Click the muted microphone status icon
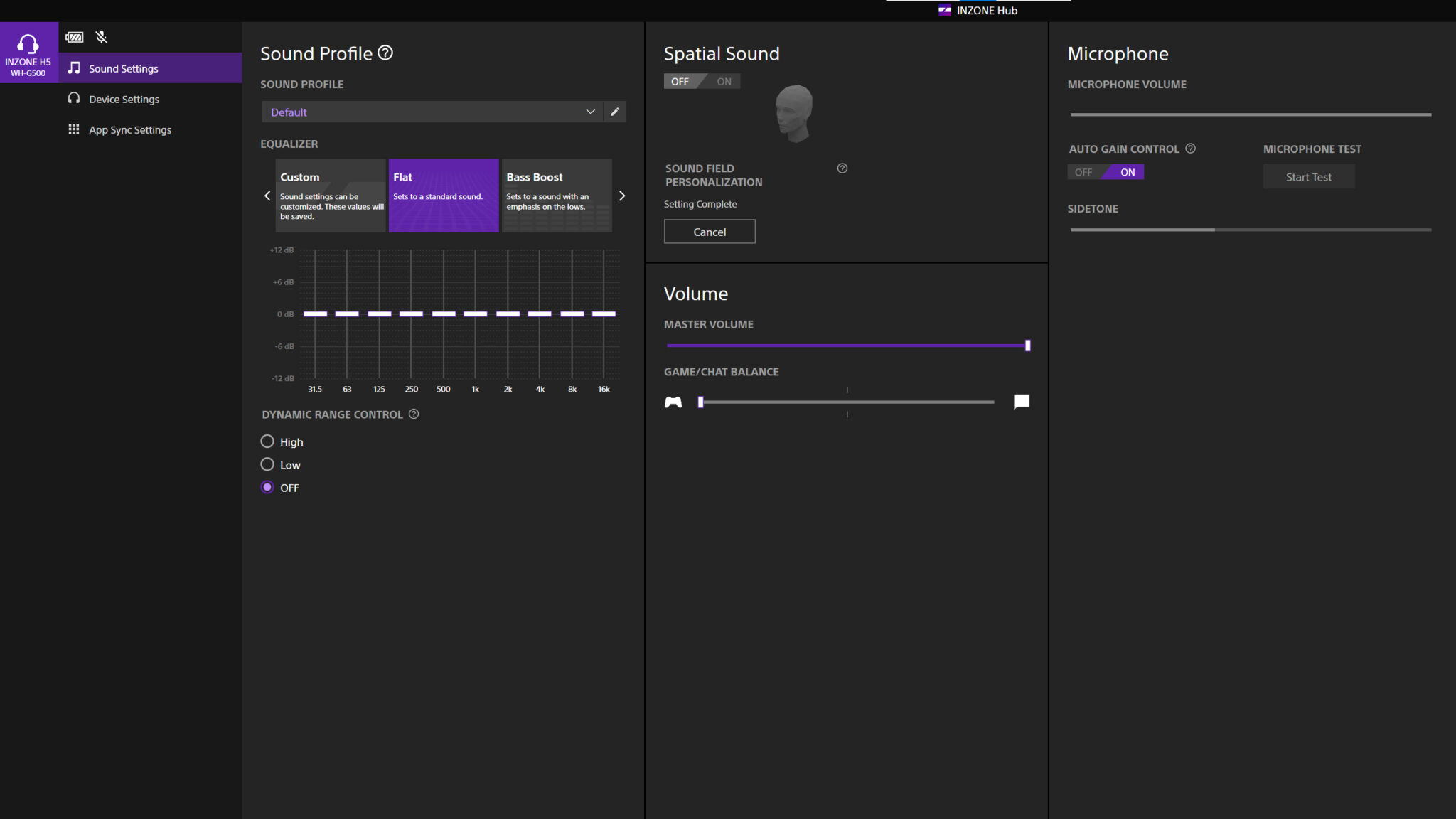This screenshot has width=1456, height=819. (102, 37)
